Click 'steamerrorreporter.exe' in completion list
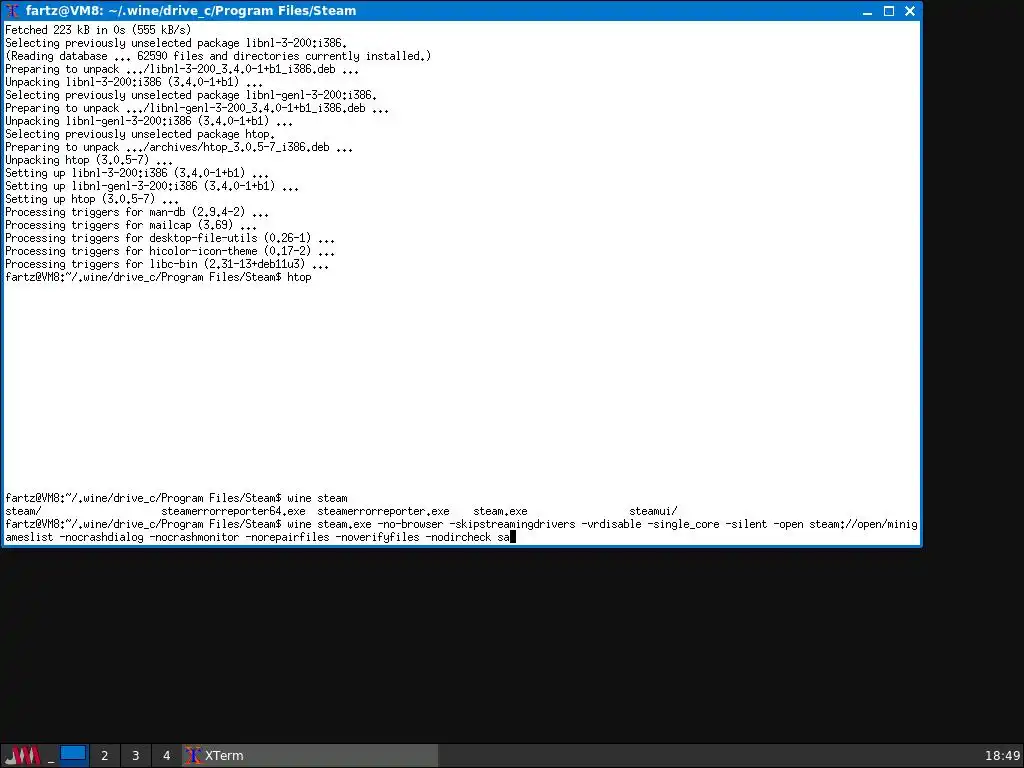The width and height of the screenshot is (1024, 768). 383,511
